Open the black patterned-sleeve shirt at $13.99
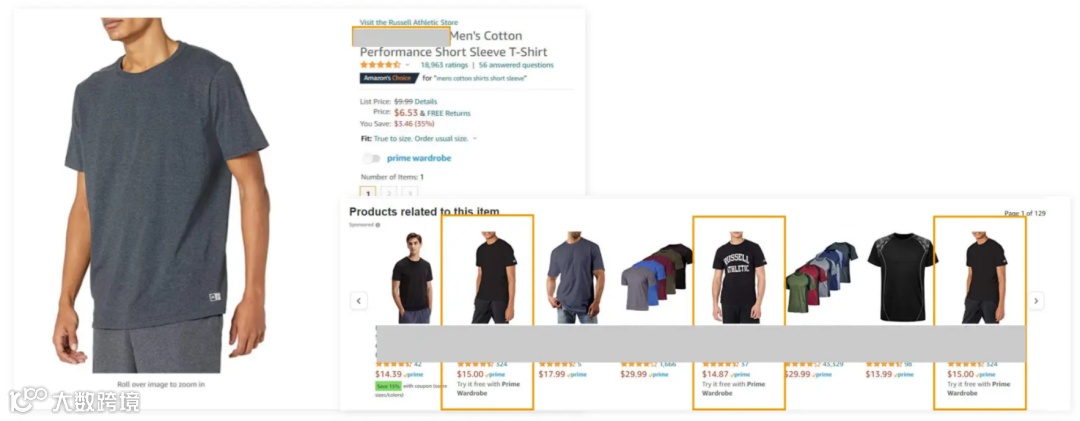This screenshot has width=1080, height=421. (x=902, y=278)
